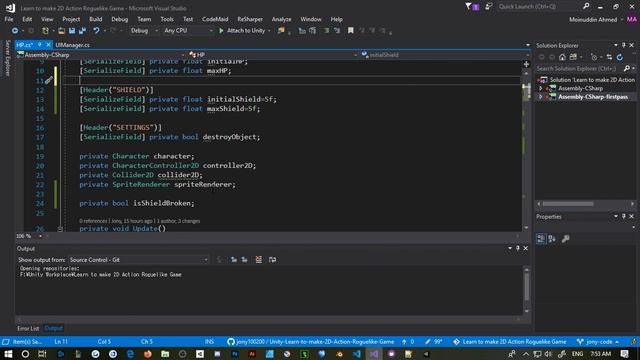
Task: Click the Navigate Backward toolbar icon
Action: (x=15, y=31)
